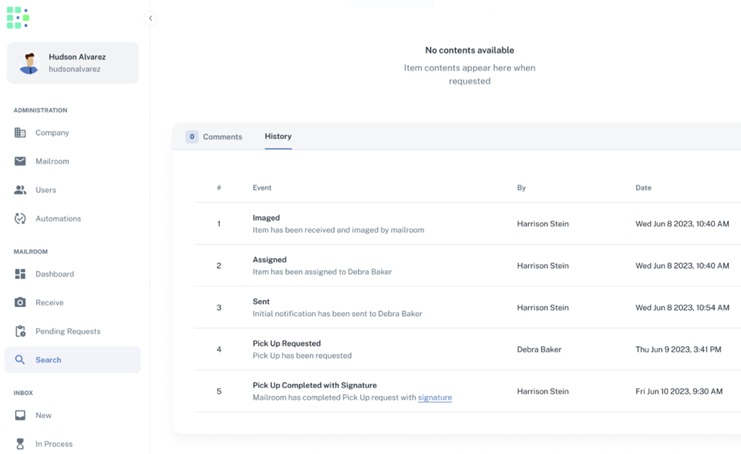Click the Date column header

(643, 188)
